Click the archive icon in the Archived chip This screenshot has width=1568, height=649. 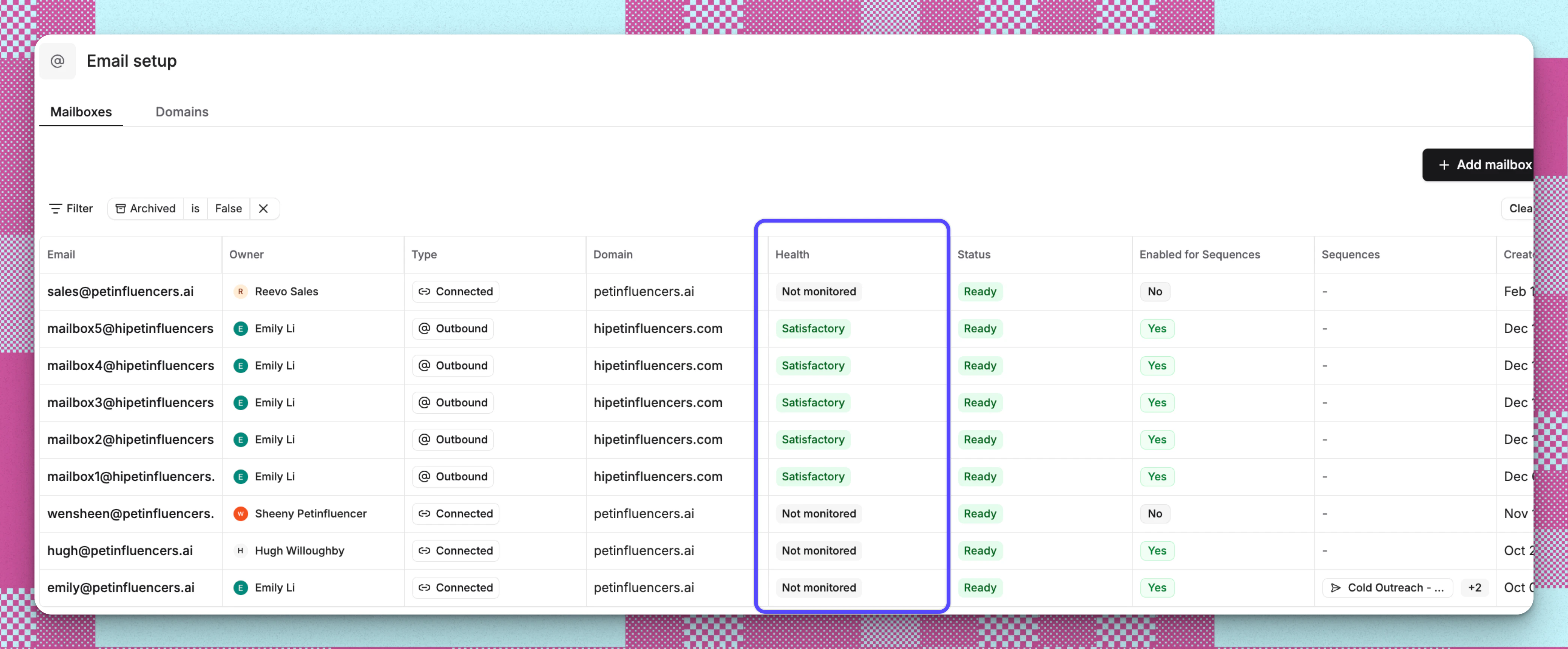[121, 208]
